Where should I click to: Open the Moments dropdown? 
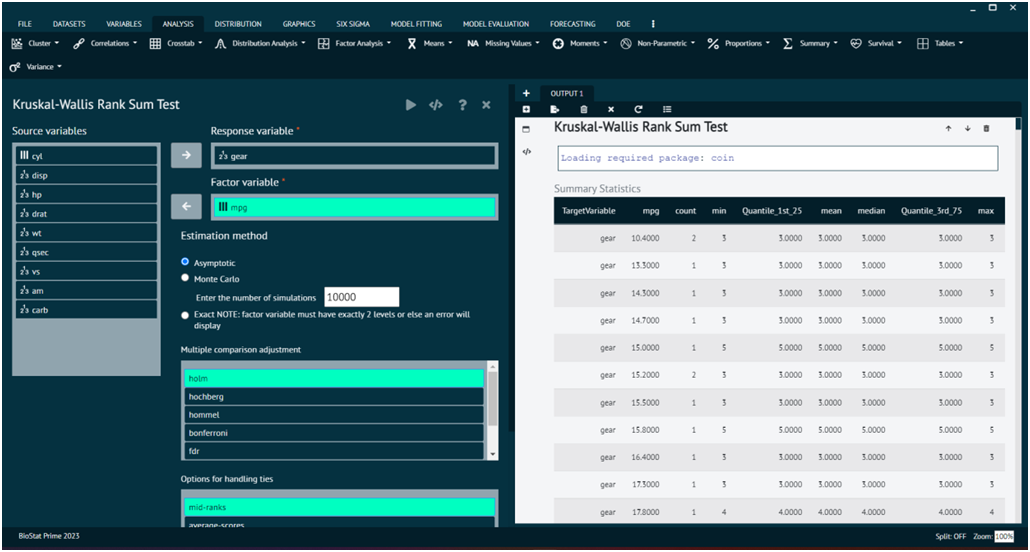(579, 43)
